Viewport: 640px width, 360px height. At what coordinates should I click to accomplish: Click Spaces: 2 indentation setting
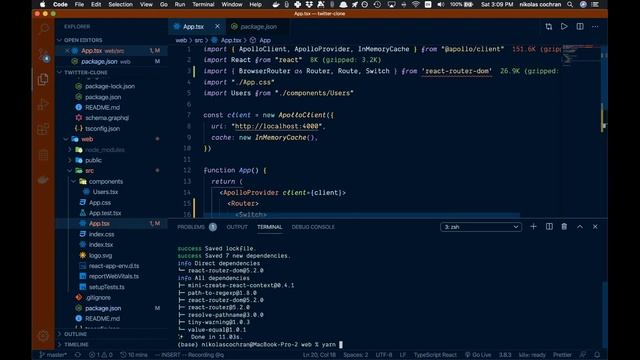[x=356, y=355]
